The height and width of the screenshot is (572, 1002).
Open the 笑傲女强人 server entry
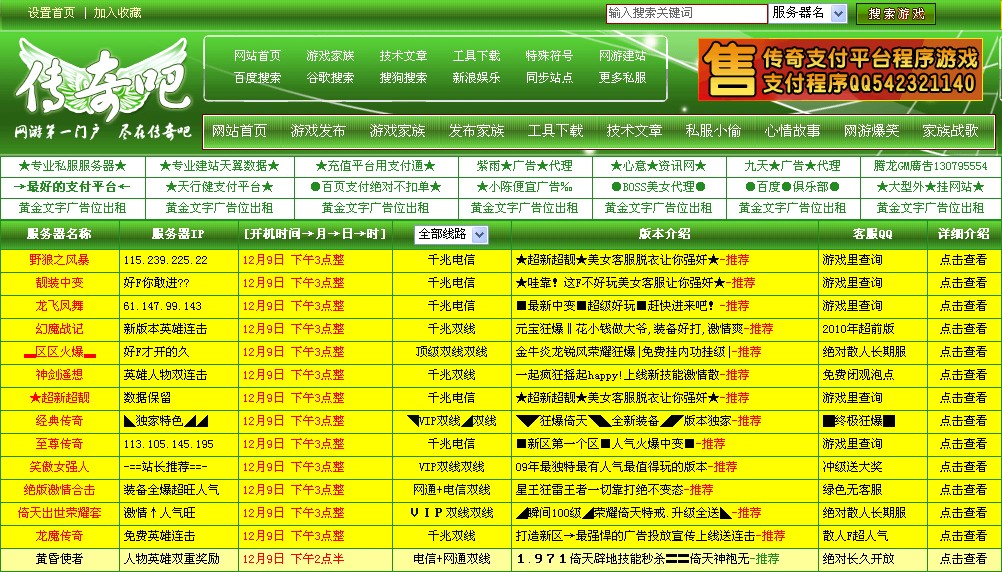(x=59, y=467)
